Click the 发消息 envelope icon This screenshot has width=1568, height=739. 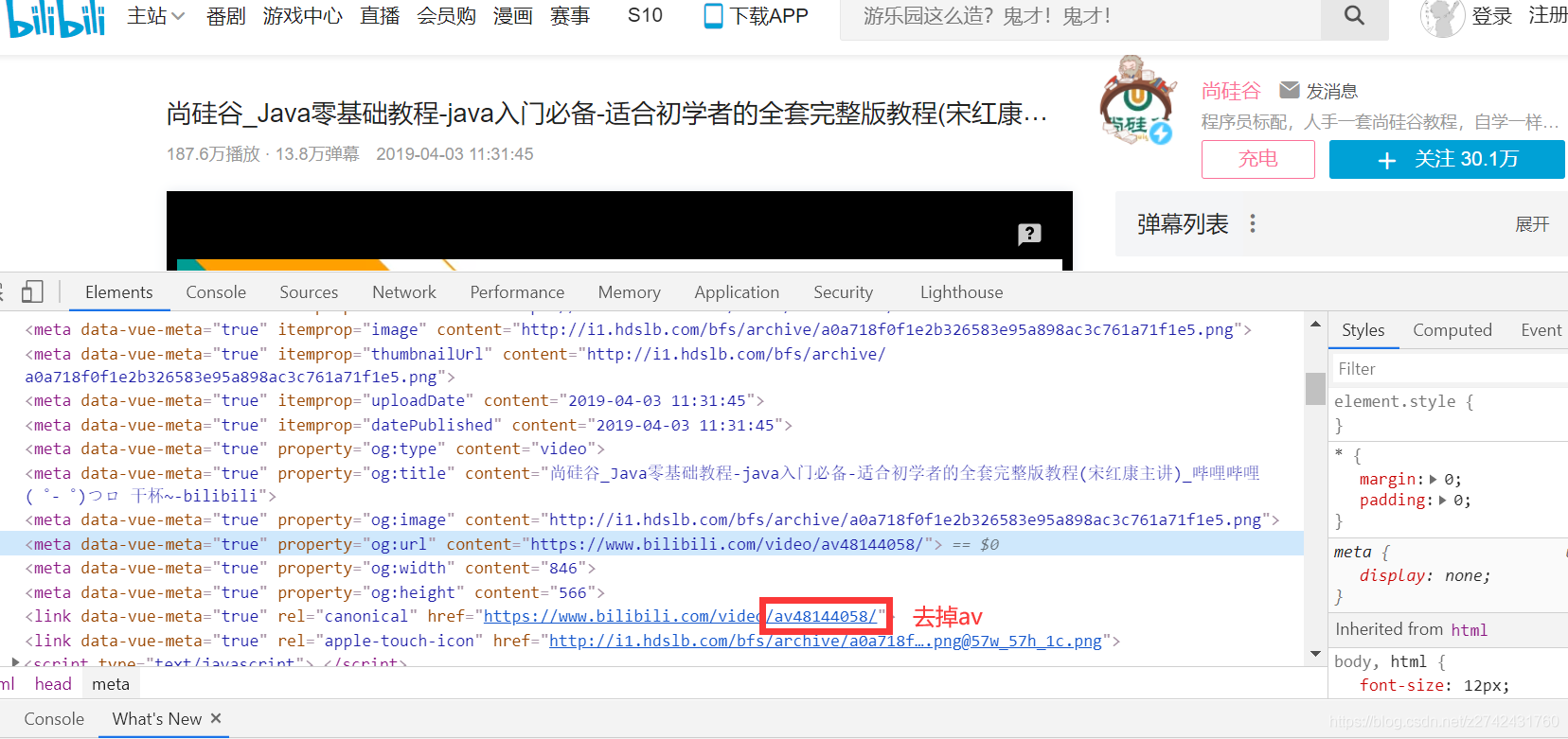coord(1289,90)
